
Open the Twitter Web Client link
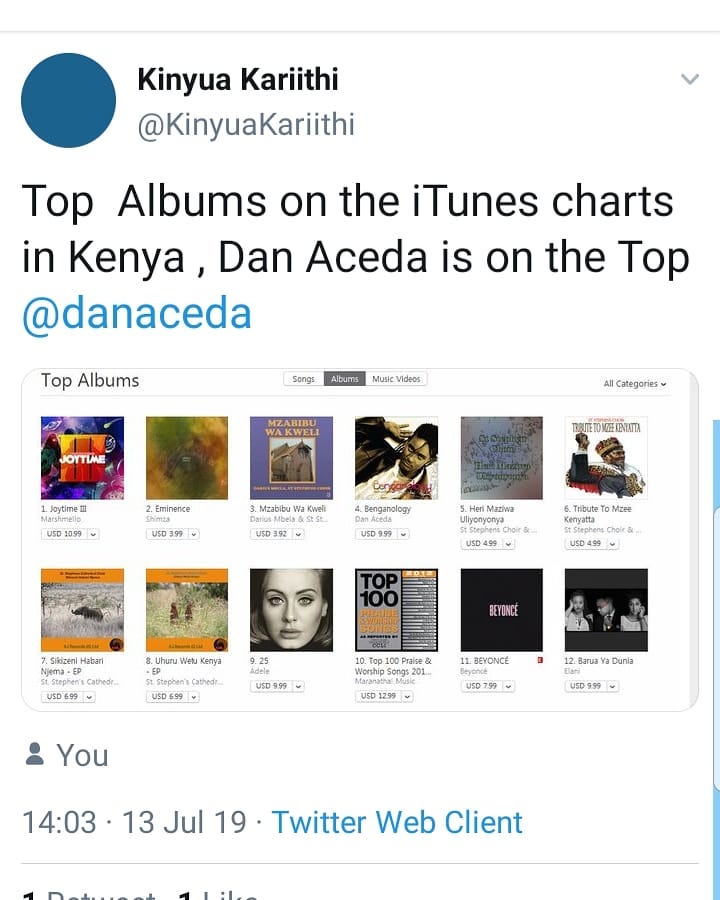click(x=397, y=822)
